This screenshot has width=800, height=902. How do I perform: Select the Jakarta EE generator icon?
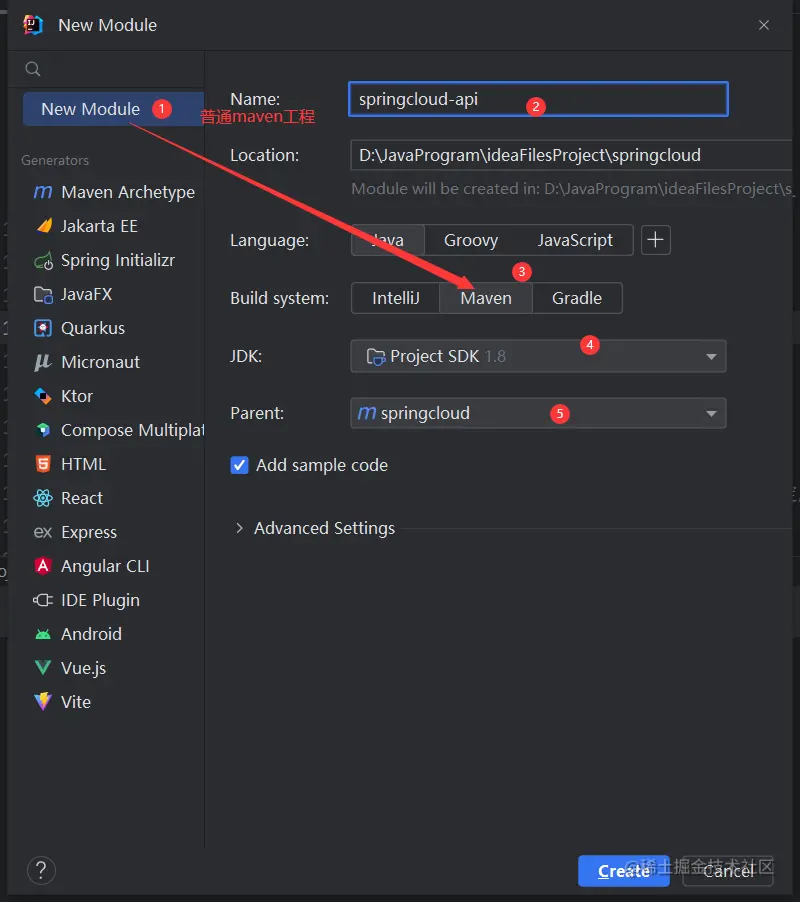[x=44, y=226]
